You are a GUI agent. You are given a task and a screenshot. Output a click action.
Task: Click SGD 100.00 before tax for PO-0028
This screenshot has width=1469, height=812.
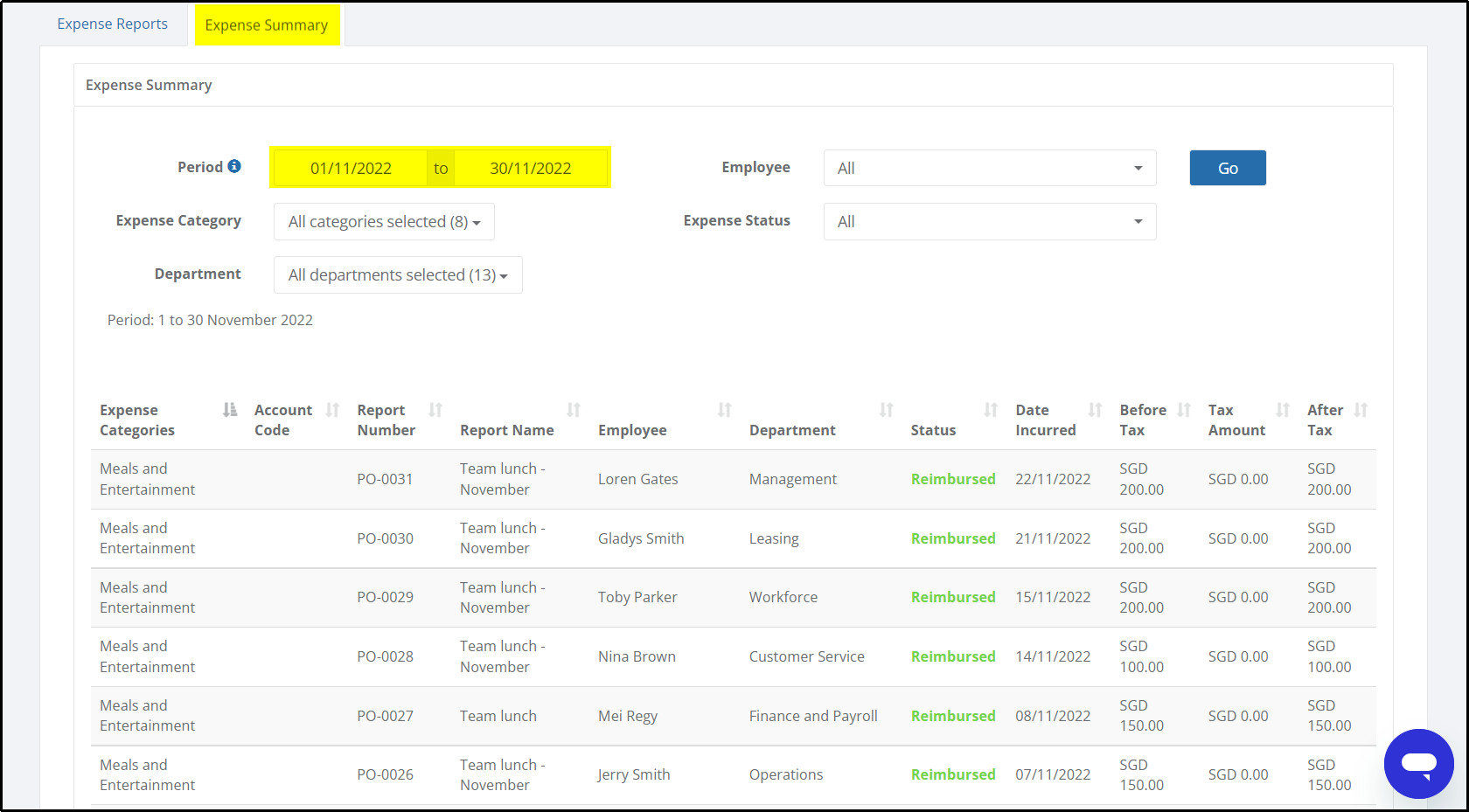coord(1142,656)
